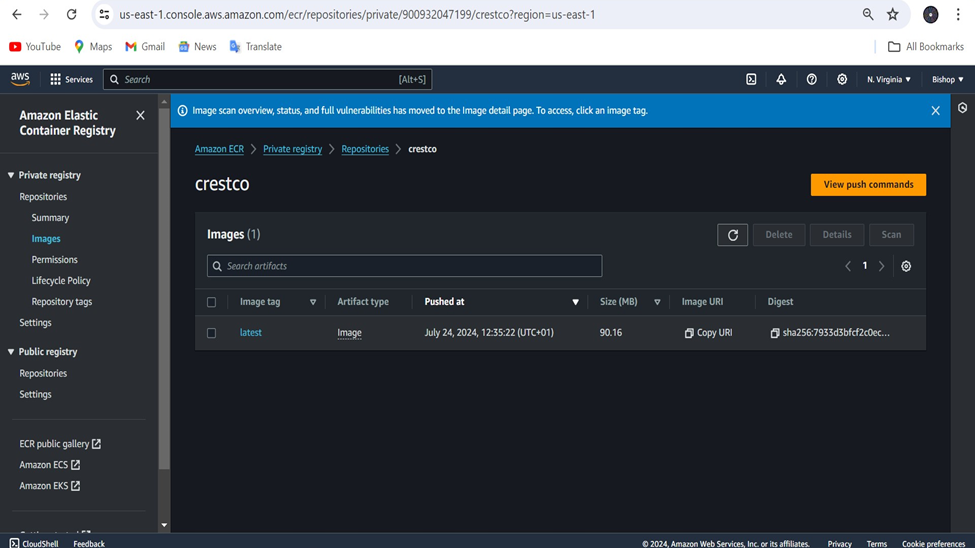
Task: Select Images in the sidebar
Action: (x=46, y=239)
